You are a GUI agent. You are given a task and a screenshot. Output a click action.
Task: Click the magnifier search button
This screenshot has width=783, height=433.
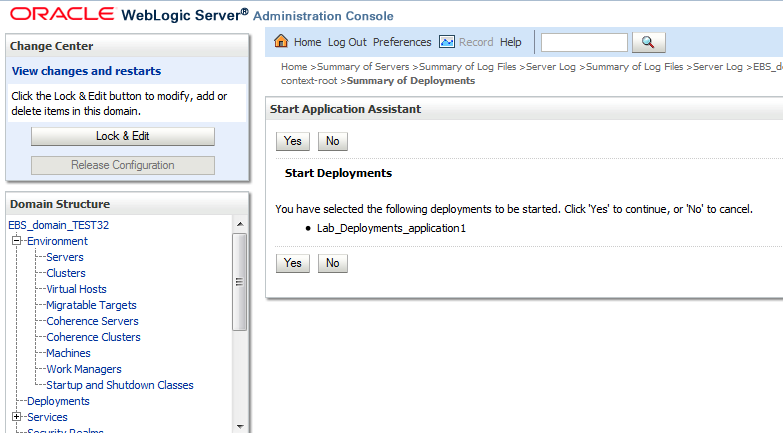click(648, 42)
